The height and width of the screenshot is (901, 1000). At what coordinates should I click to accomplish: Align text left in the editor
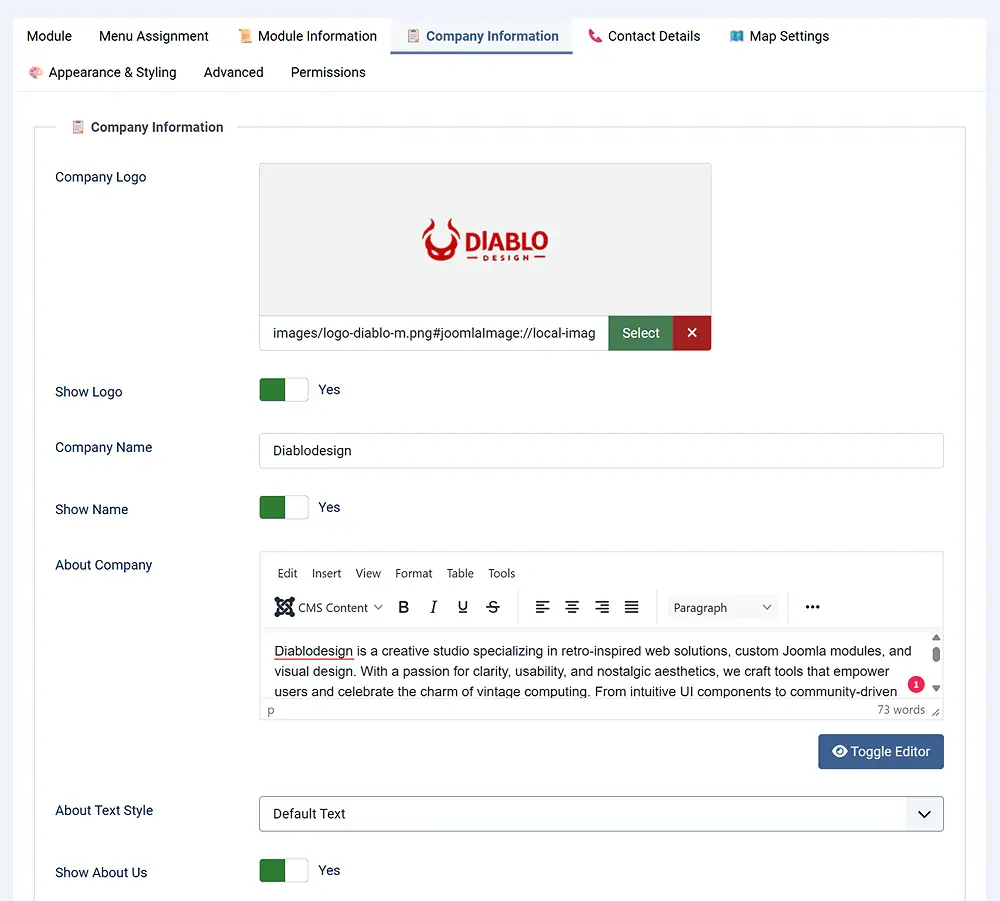[x=542, y=607]
